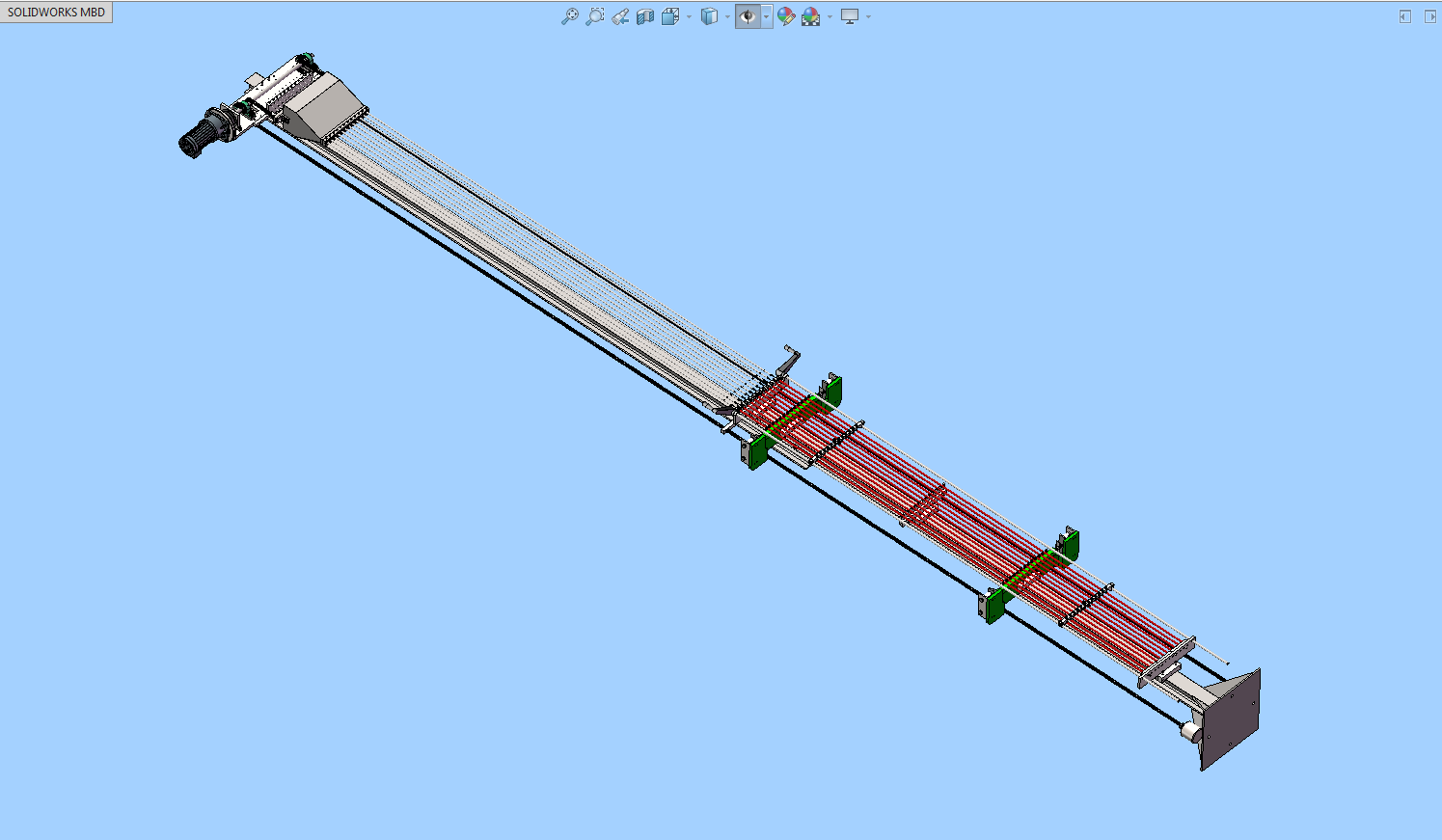
Task: Switch to the SOLIDWORKS MBD tab
Action: point(56,13)
